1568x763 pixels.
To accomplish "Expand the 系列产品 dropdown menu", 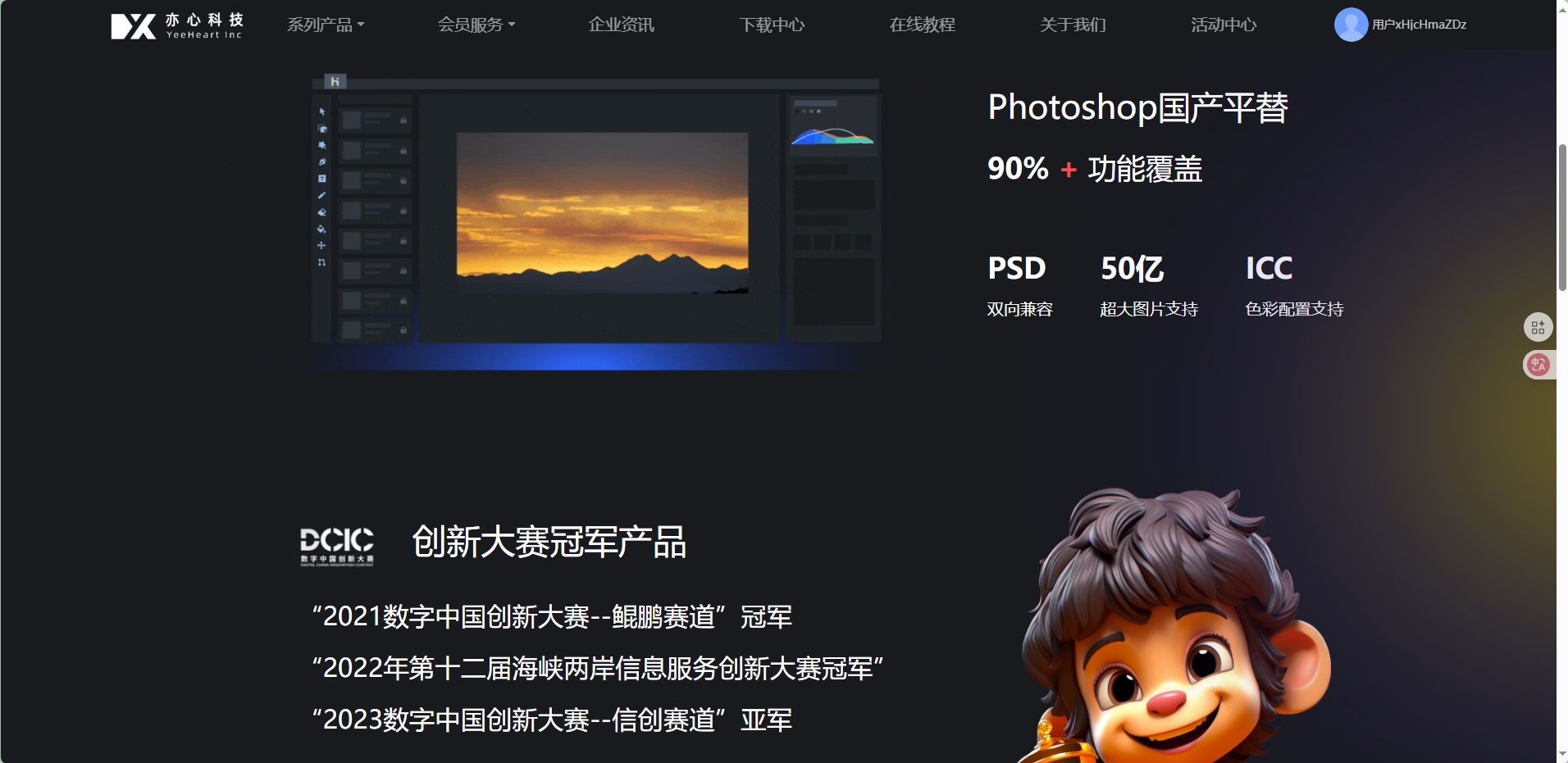I will (x=326, y=25).
